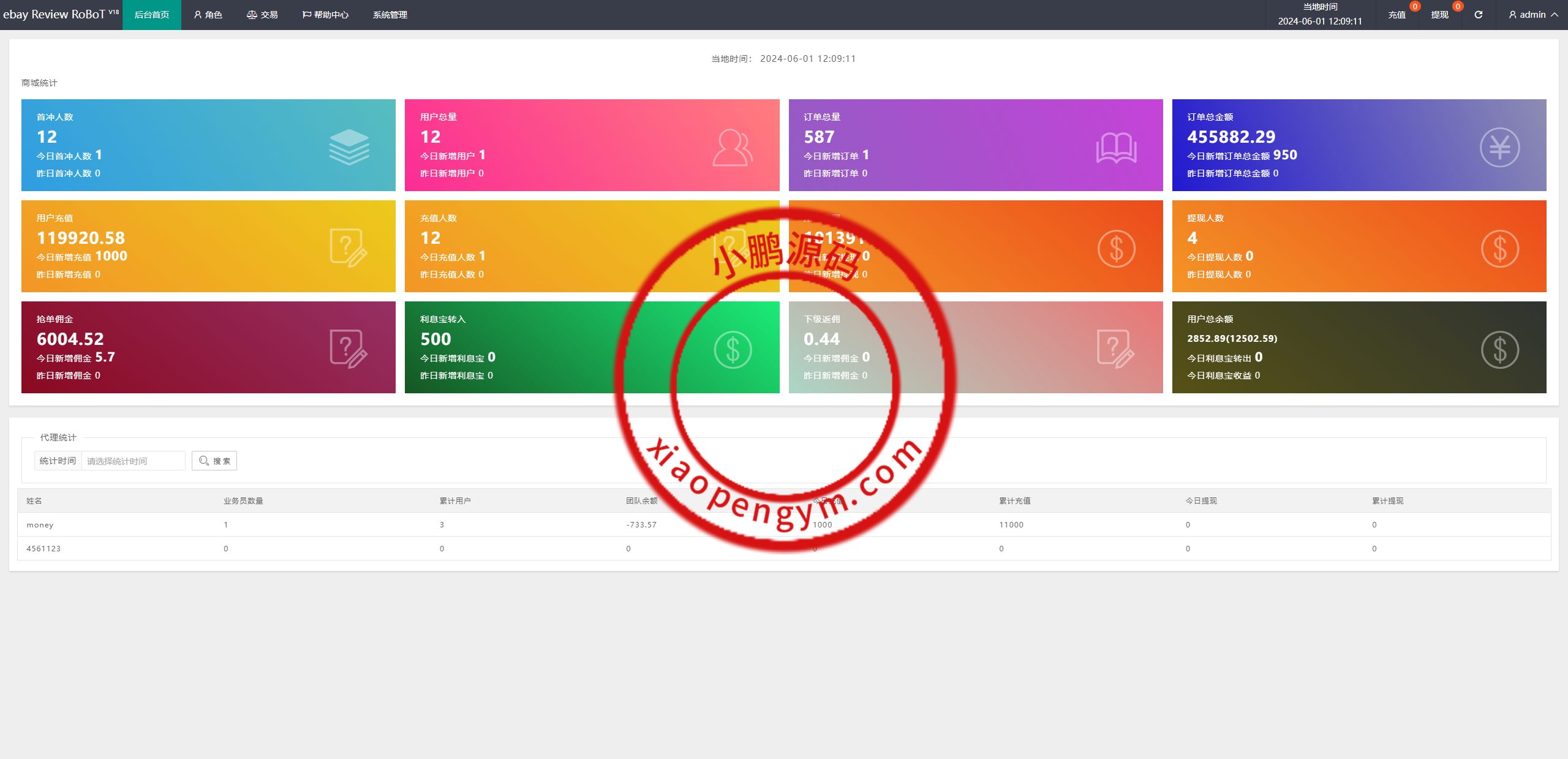Open 系统管理 in the navigation bar
Viewport: 1568px width, 759px height.
click(x=390, y=15)
